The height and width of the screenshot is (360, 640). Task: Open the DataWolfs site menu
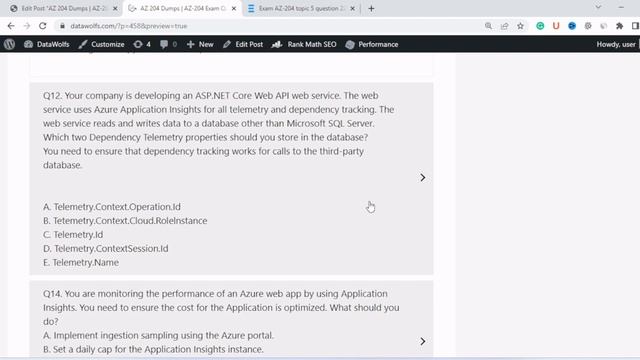pos(47,44)
